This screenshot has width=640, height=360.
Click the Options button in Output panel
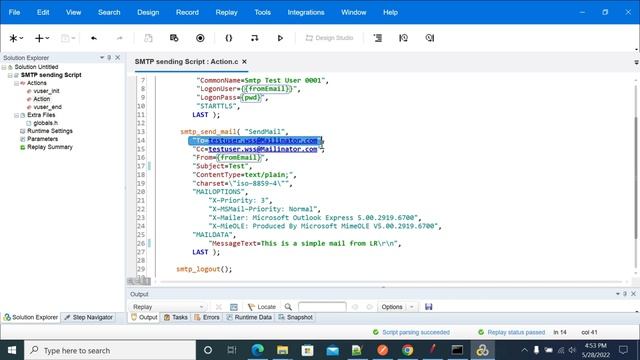point(392,307)
